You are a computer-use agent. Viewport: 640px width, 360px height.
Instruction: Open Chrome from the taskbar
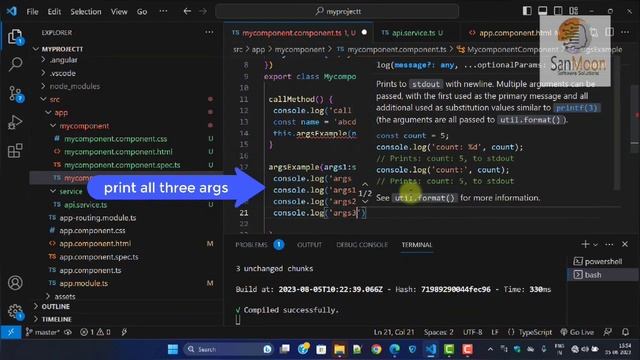[376, 349]
